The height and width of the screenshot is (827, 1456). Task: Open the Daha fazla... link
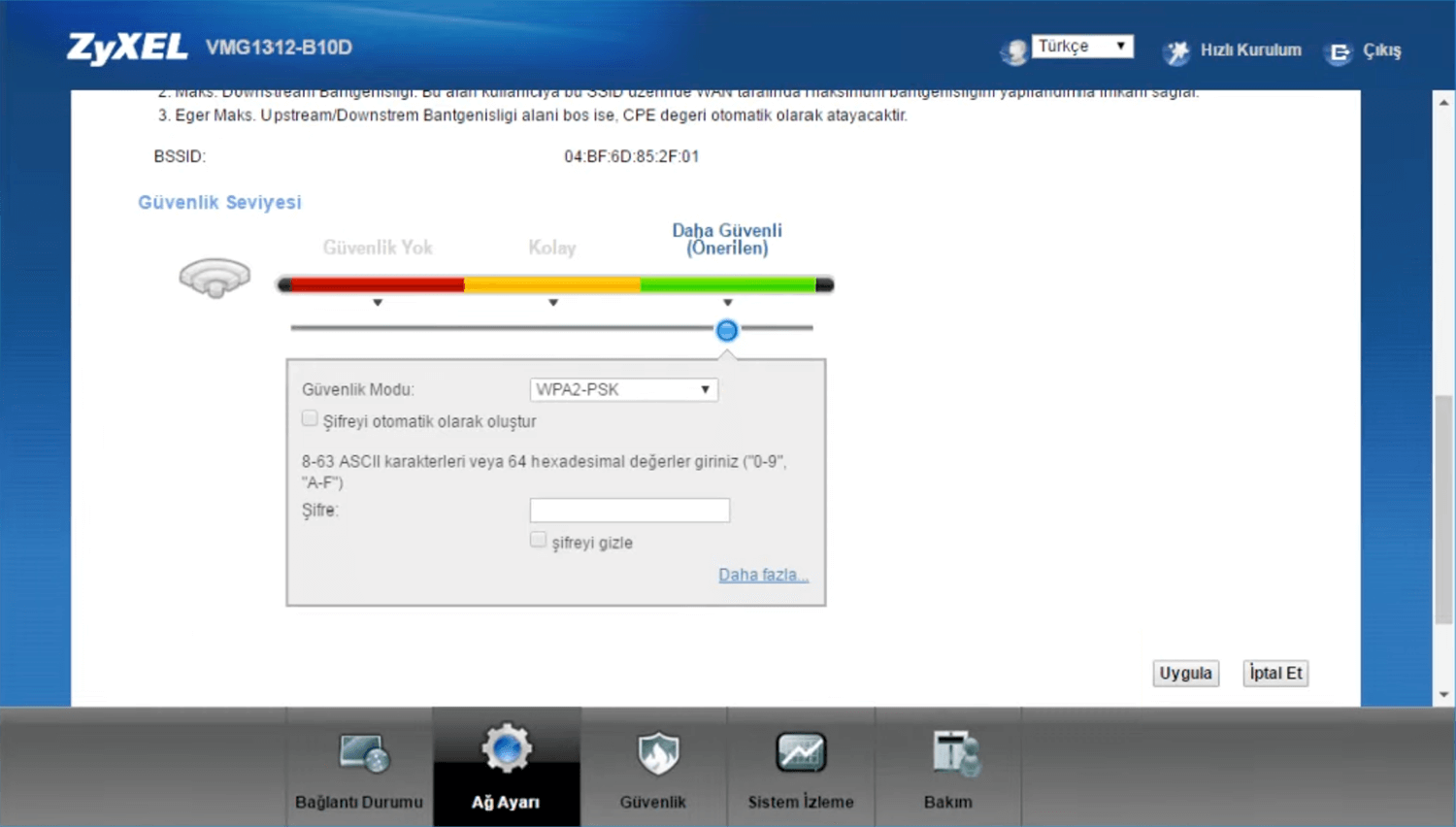point(763,575)
